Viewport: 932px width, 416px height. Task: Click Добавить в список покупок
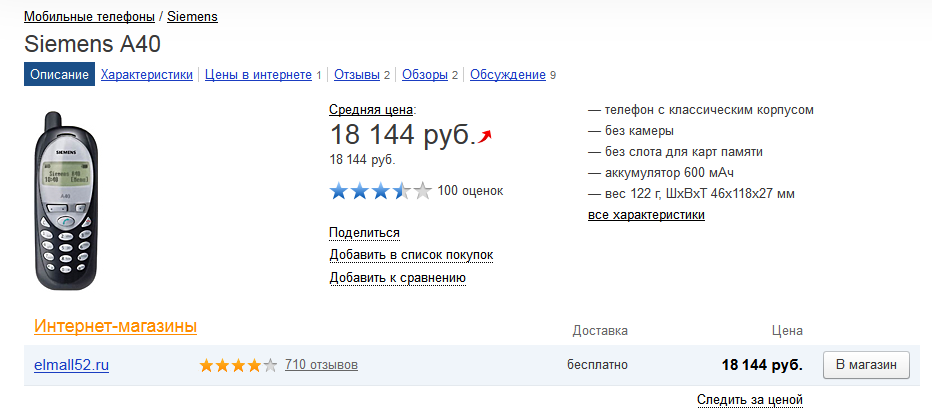411,256
